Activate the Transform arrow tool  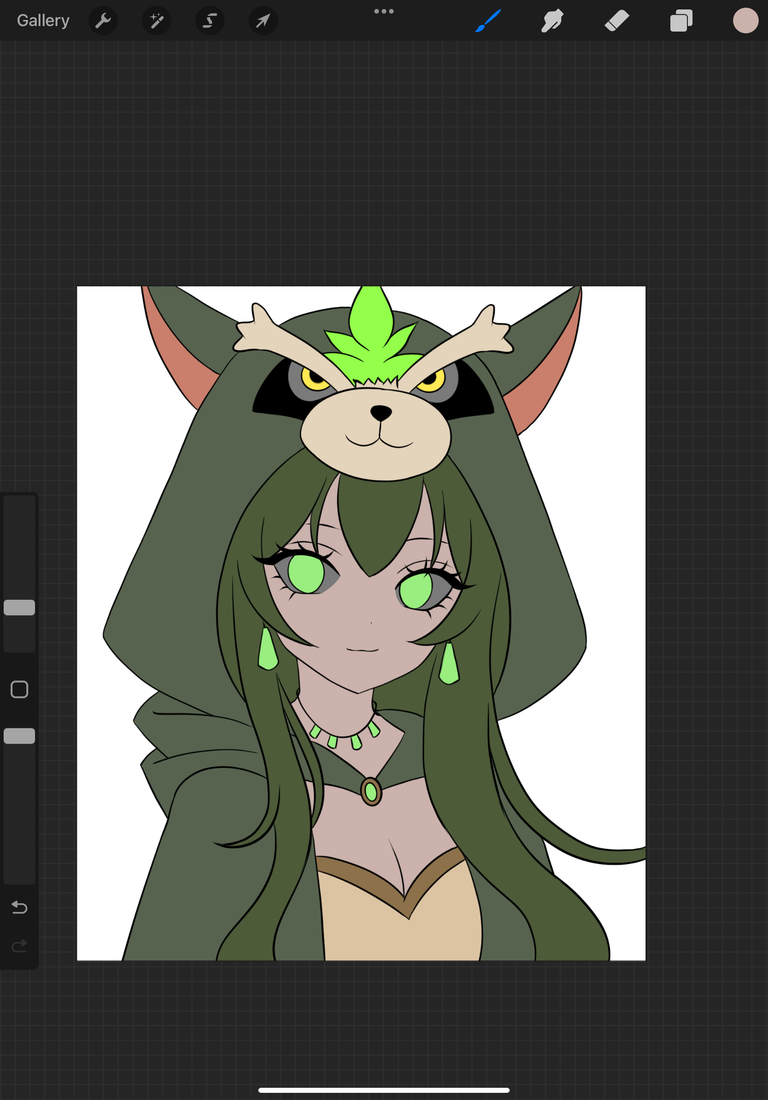point(263,21)
